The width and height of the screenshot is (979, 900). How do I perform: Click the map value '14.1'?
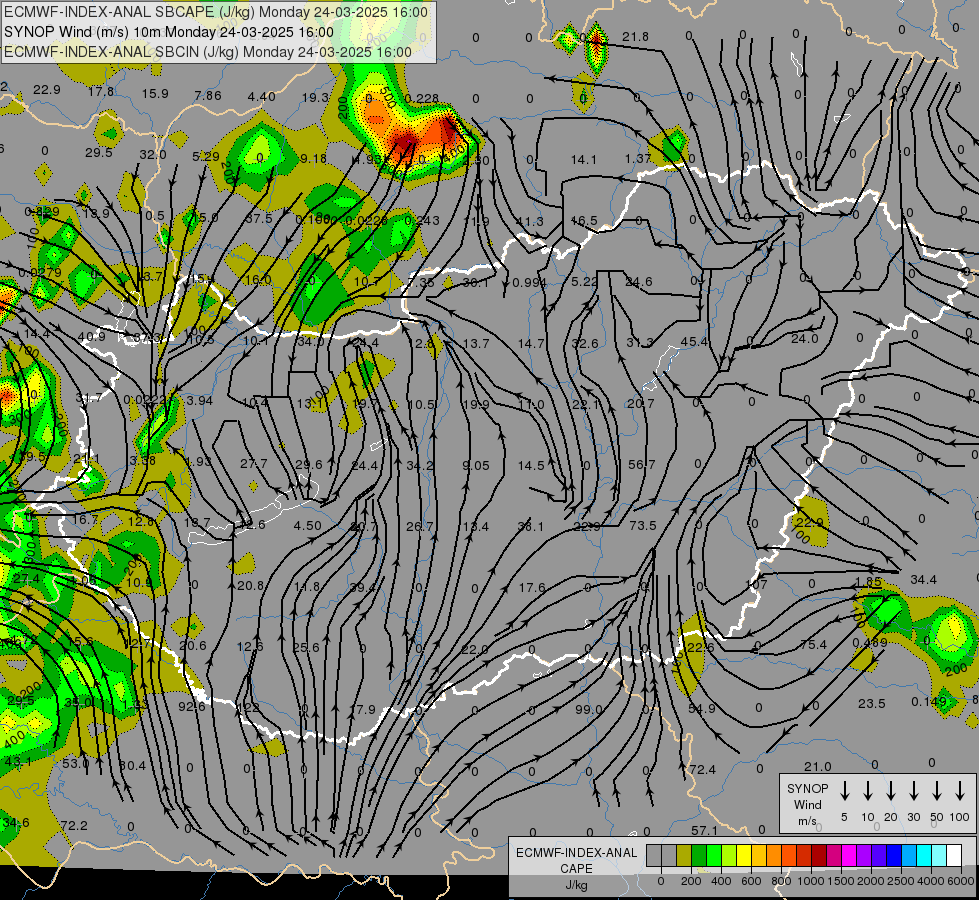point(583,160)
